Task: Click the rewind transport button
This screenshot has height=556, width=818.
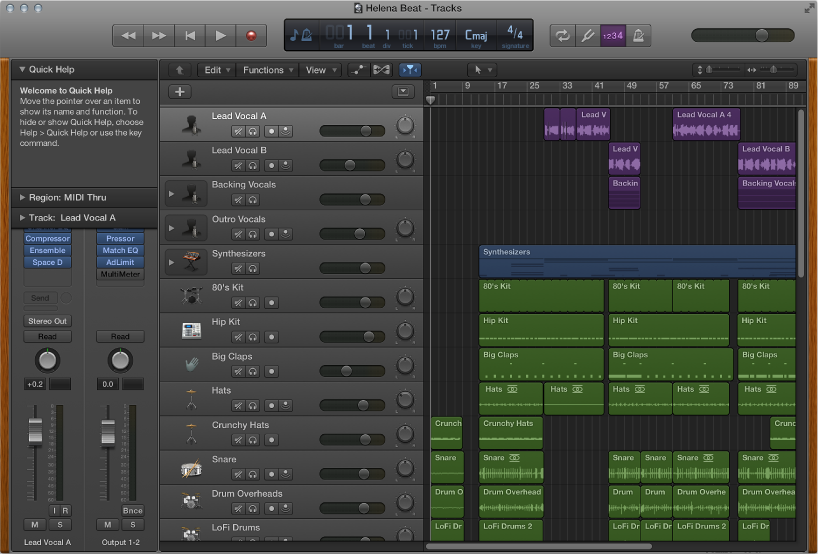Action: [x=128, y=36]
